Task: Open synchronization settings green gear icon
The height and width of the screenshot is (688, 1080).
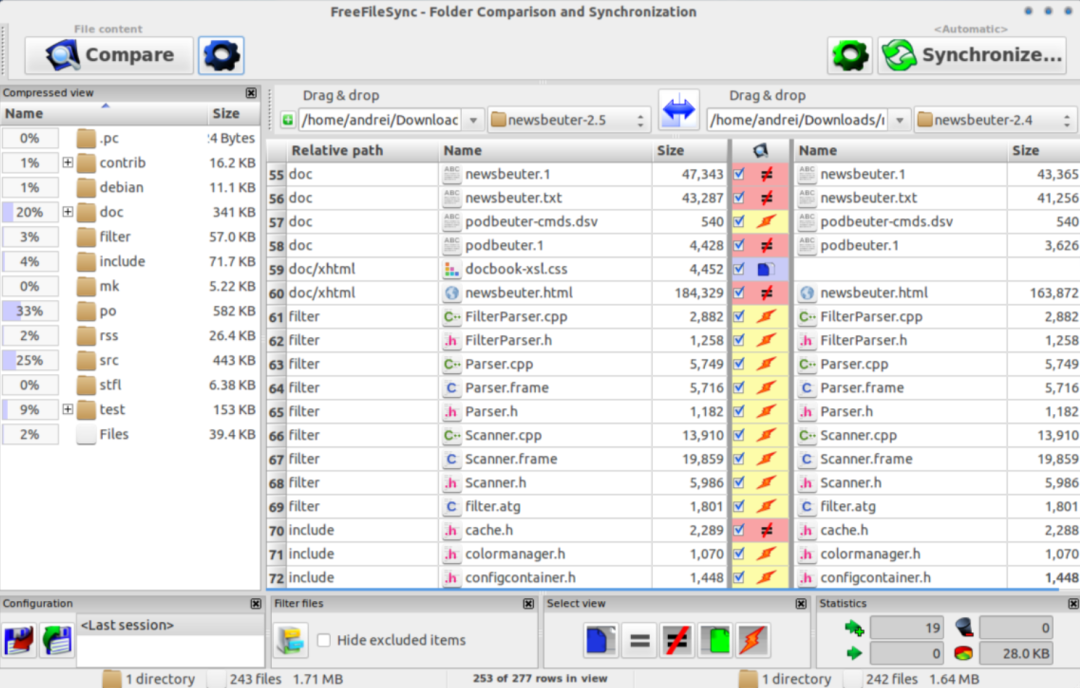Action: [x=850, y=55]
